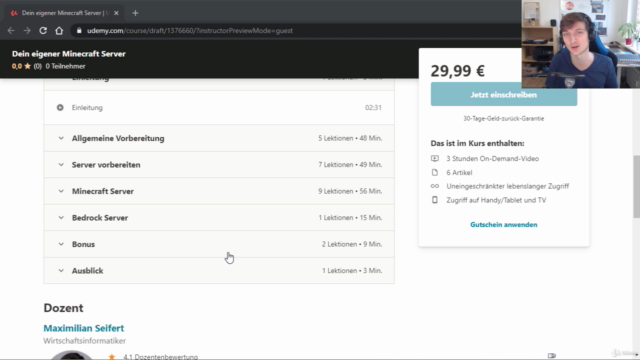640x360 pixels.
Task: Click the Dozent heading
Action: click(63, 308)
